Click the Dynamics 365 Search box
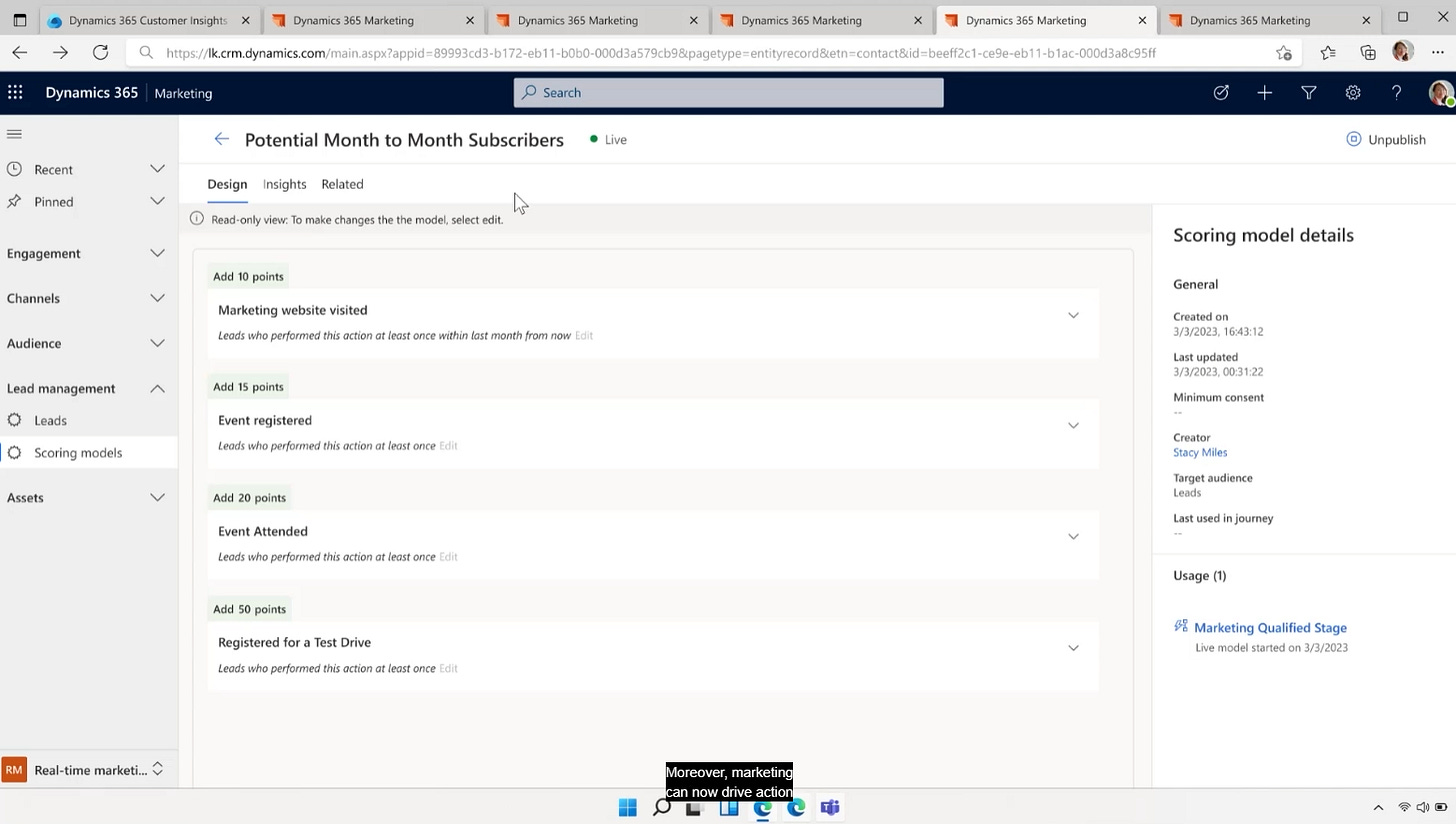 [728, 93]
